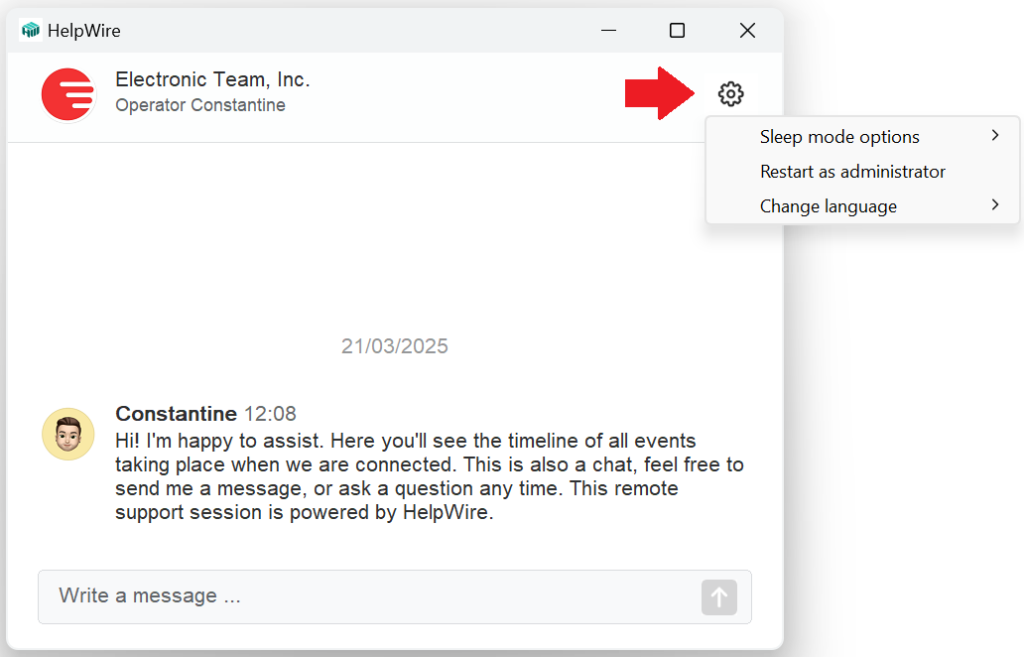Click the HelpWire logo in the title bar
Image resolution: width=1024 pixels, height=657 pixels.
click(x=30, y=30)
